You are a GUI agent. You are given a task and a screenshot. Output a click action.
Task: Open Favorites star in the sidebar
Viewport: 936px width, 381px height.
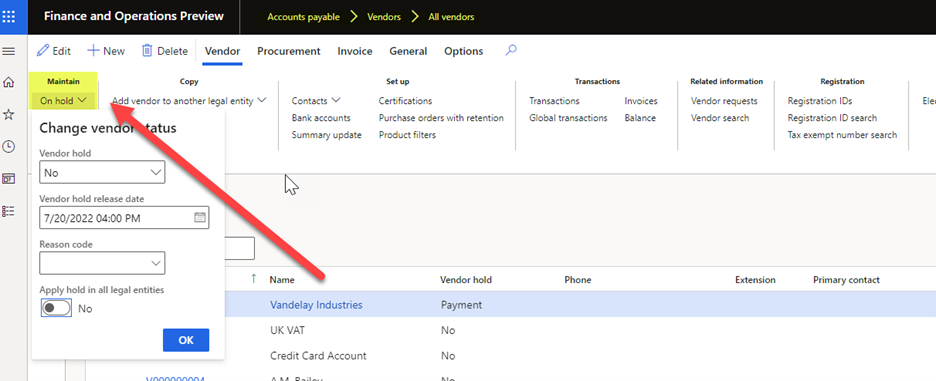(9, 115)
